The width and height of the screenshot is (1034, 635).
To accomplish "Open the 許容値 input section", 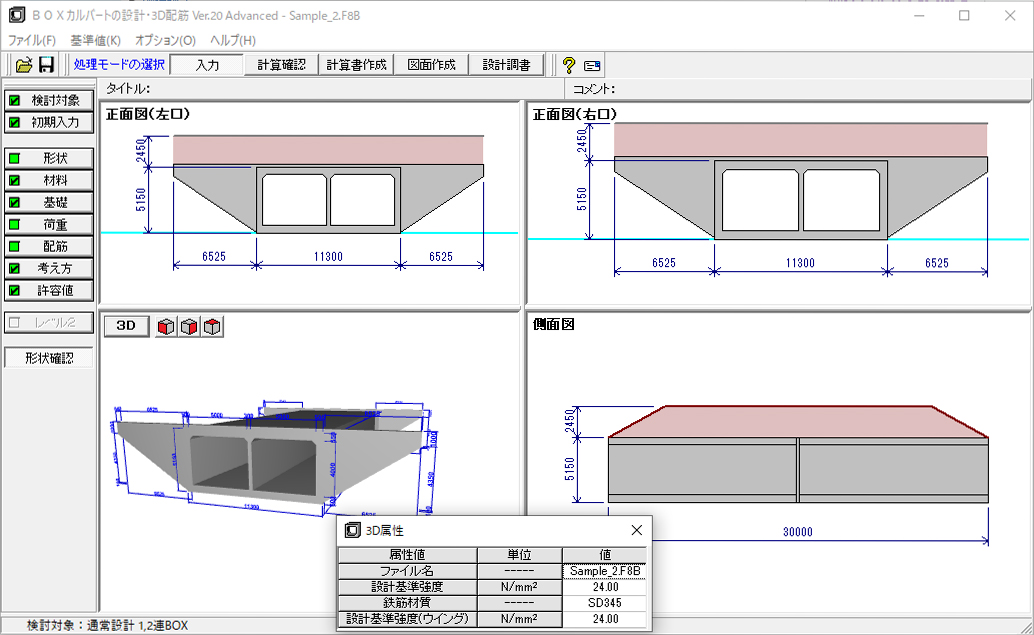I will 49,290.
